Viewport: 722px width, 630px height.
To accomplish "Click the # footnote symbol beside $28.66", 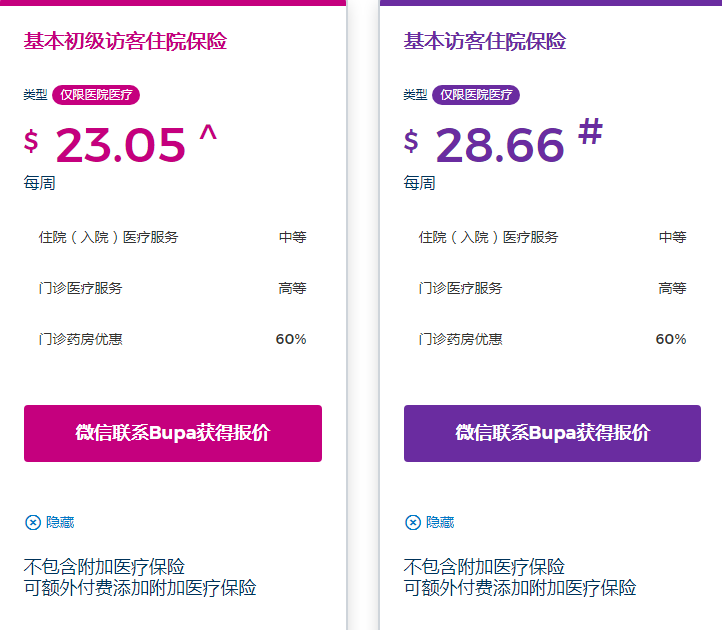I will coord(590,131).
